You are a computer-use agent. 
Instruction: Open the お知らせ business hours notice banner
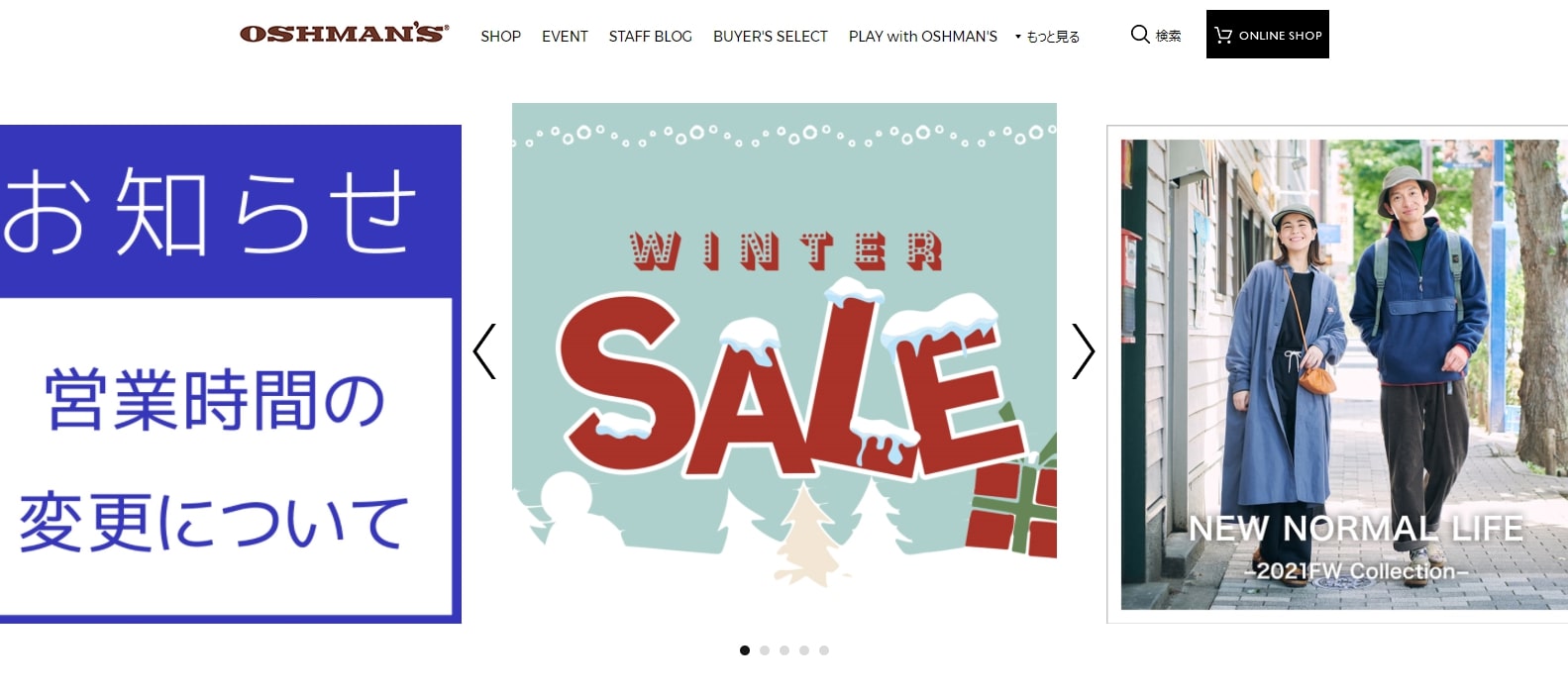[231, 374]
